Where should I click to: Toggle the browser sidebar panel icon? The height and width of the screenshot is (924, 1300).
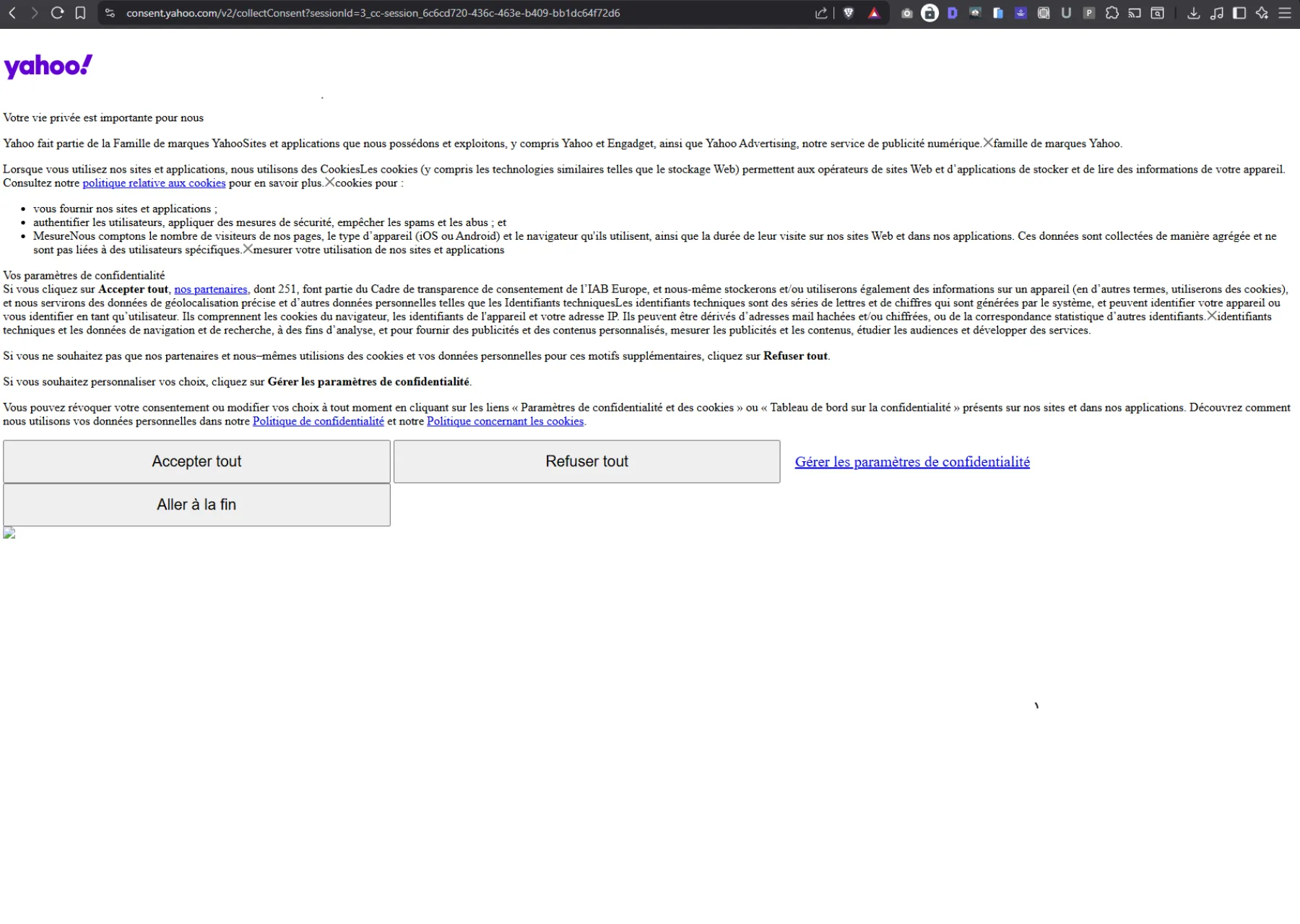click(x=1239, y=13)
